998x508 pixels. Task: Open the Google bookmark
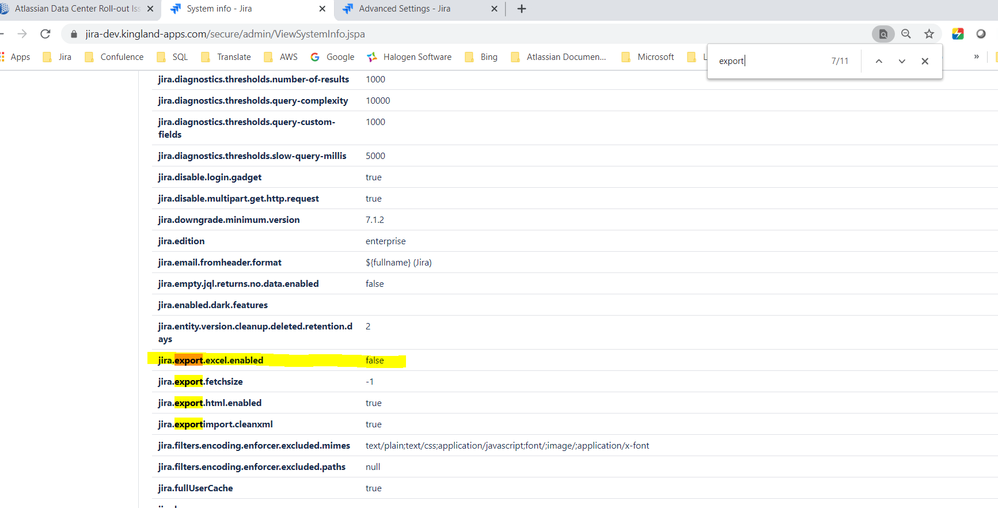coord(332,57)
